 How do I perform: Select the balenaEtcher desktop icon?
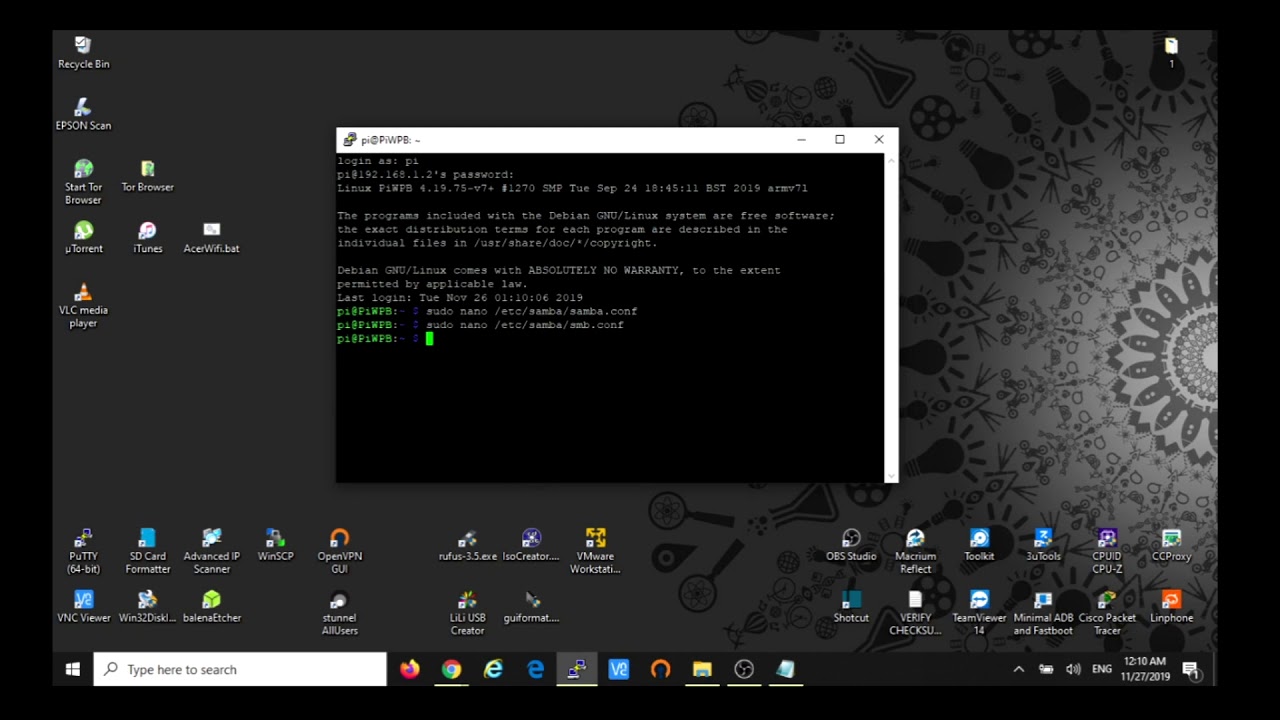(211, 607)
